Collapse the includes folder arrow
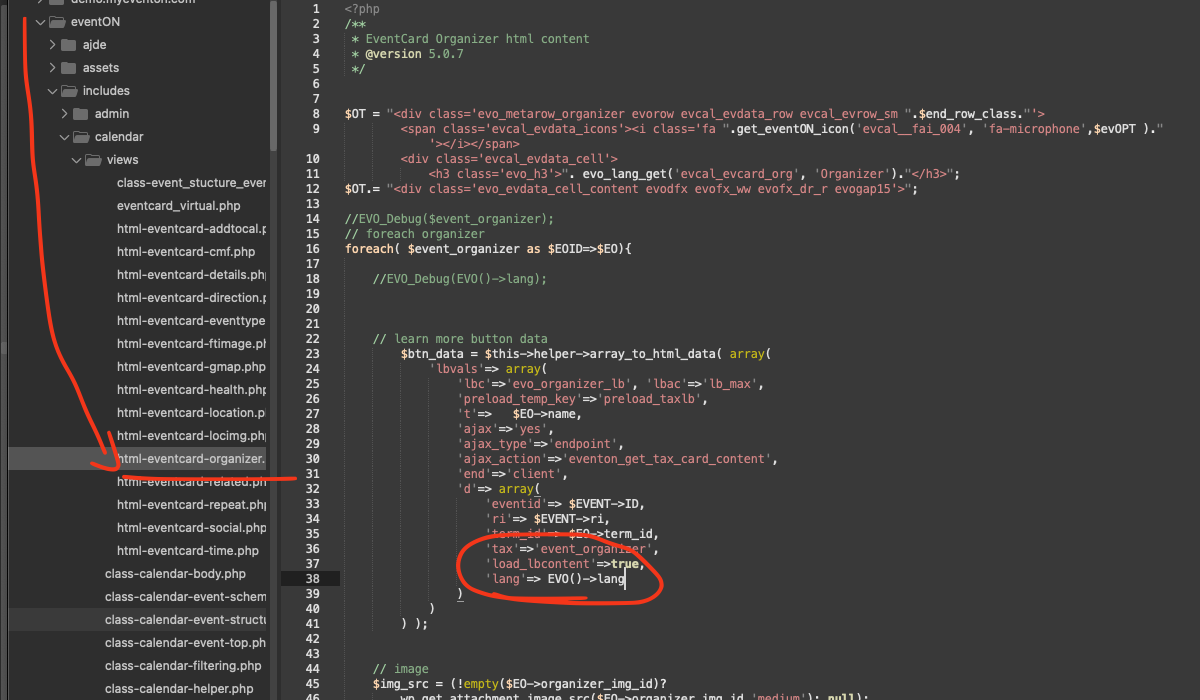Viewport: 1200px width, 700px height. tap(51, 90)
